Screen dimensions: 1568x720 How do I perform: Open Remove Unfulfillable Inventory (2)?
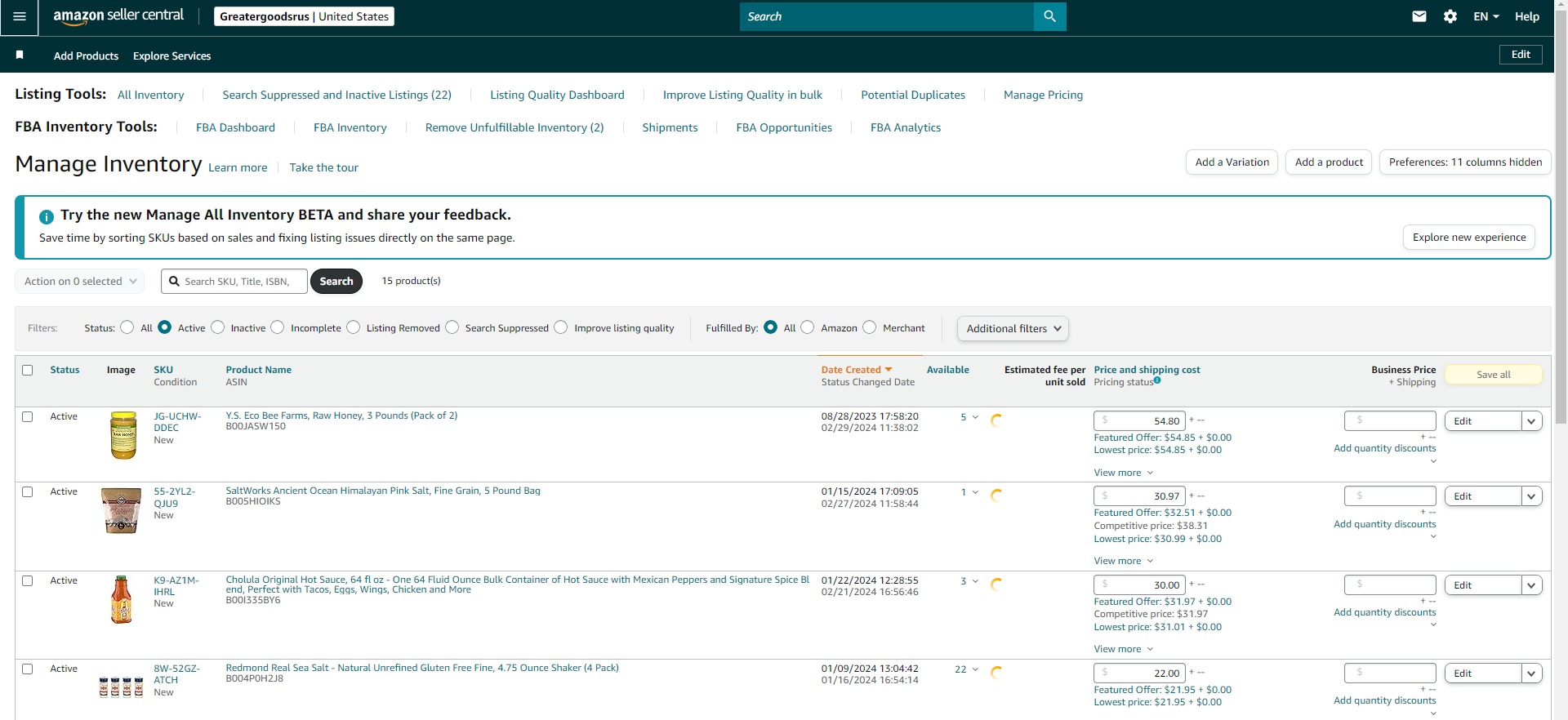coord(514,127)
